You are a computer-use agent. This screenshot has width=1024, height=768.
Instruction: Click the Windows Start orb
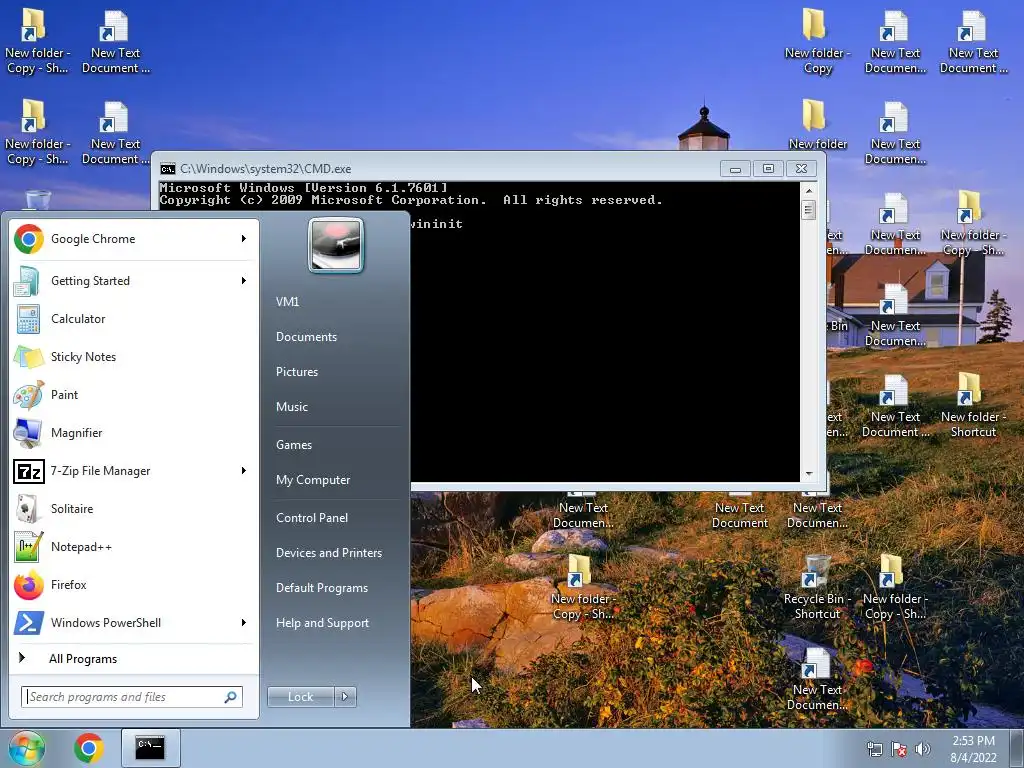(26, 748)
